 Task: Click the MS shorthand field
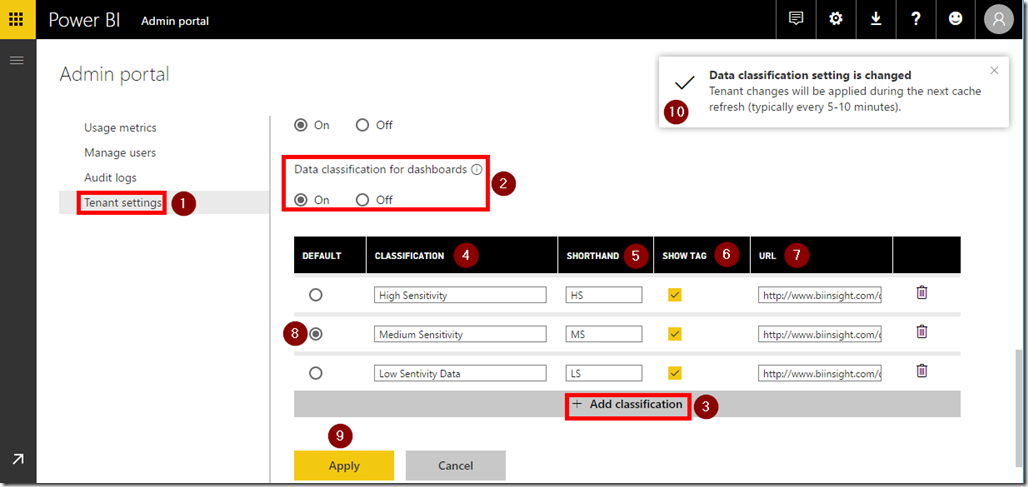tap(604, 334)
